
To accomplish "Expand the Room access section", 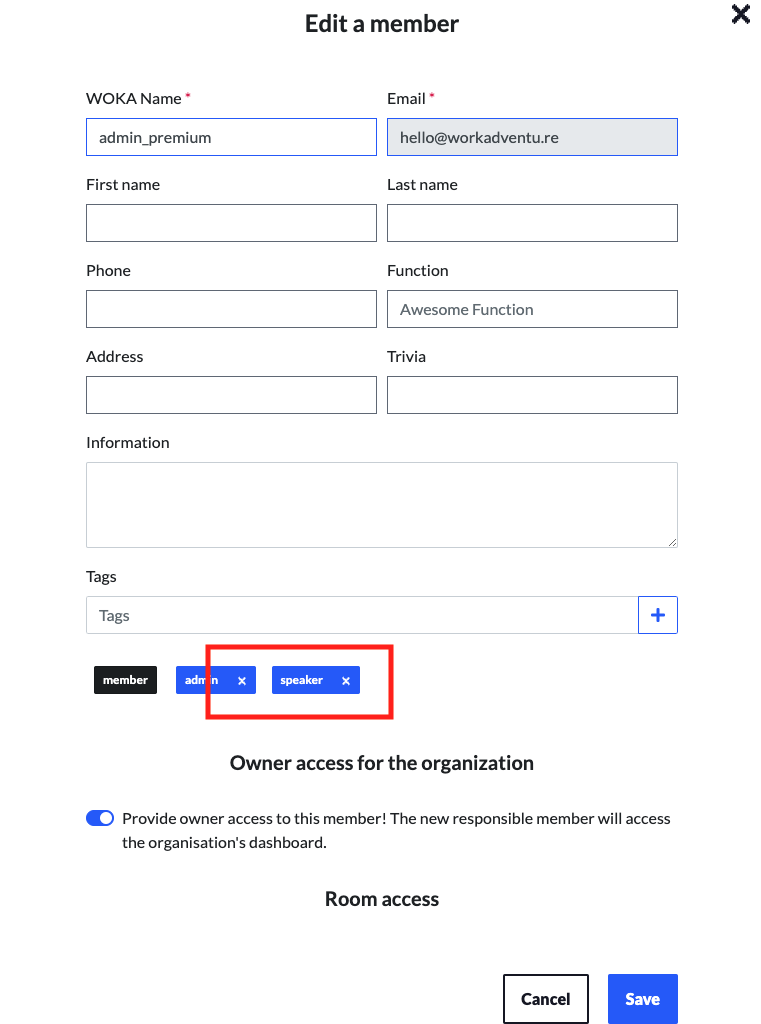I will pos(381,898).
